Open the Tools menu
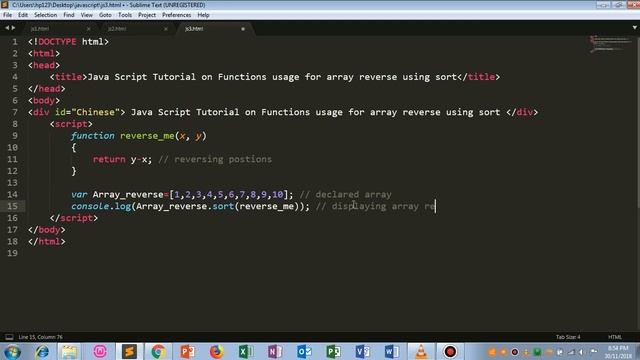 coord(125,15)
